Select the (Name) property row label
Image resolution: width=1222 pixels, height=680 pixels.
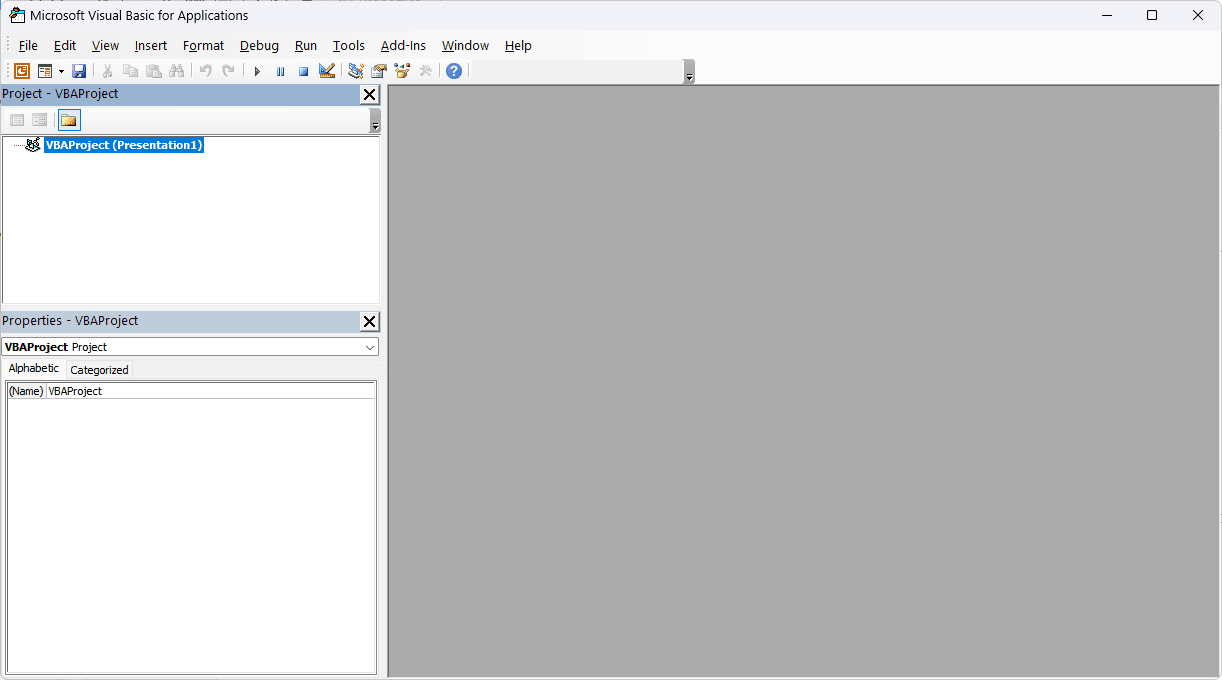coord(26,391)
